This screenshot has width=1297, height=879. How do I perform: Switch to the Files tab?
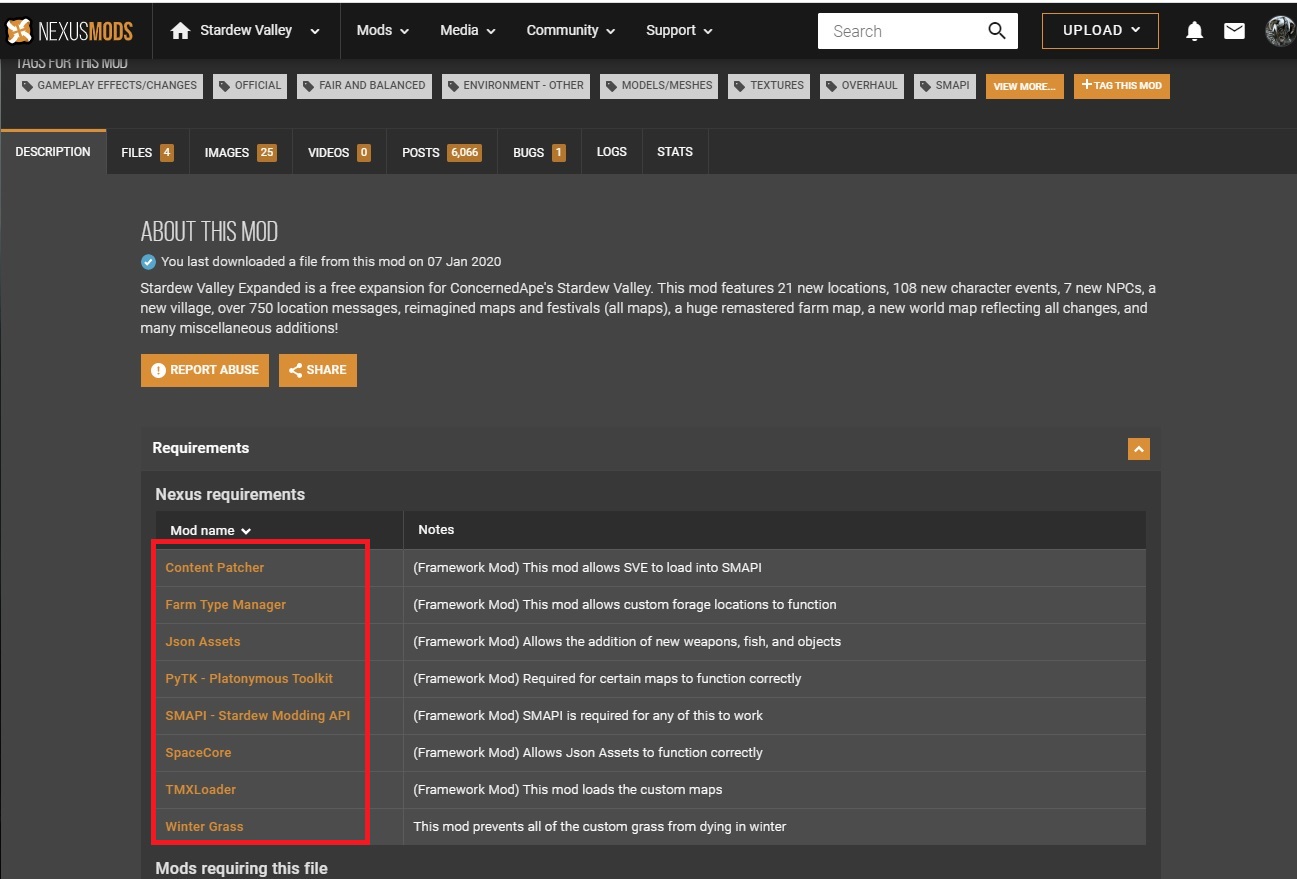point(147,153)
